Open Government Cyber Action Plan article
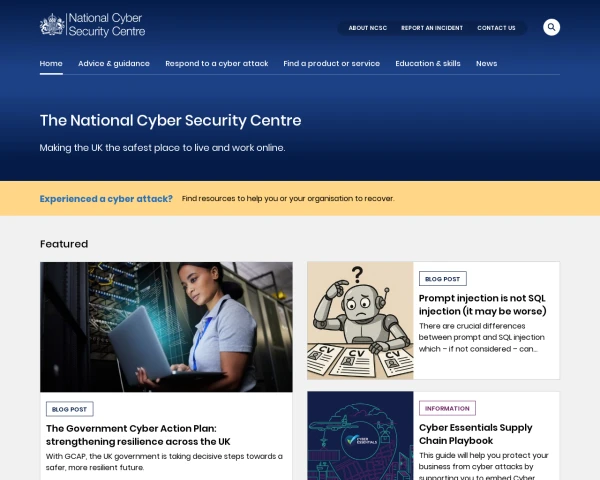The height and width of the screenshot is (480, 600). [138, 435]
